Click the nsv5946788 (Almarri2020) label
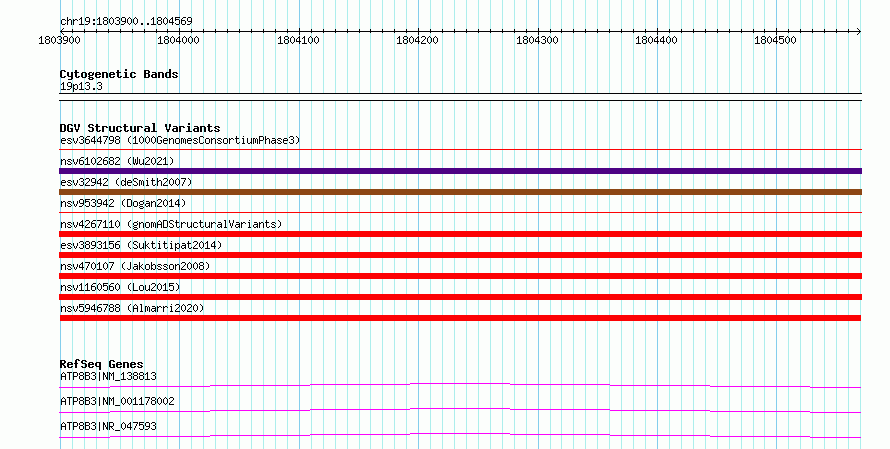Viewport: 890px width, 449px height. 132,308
